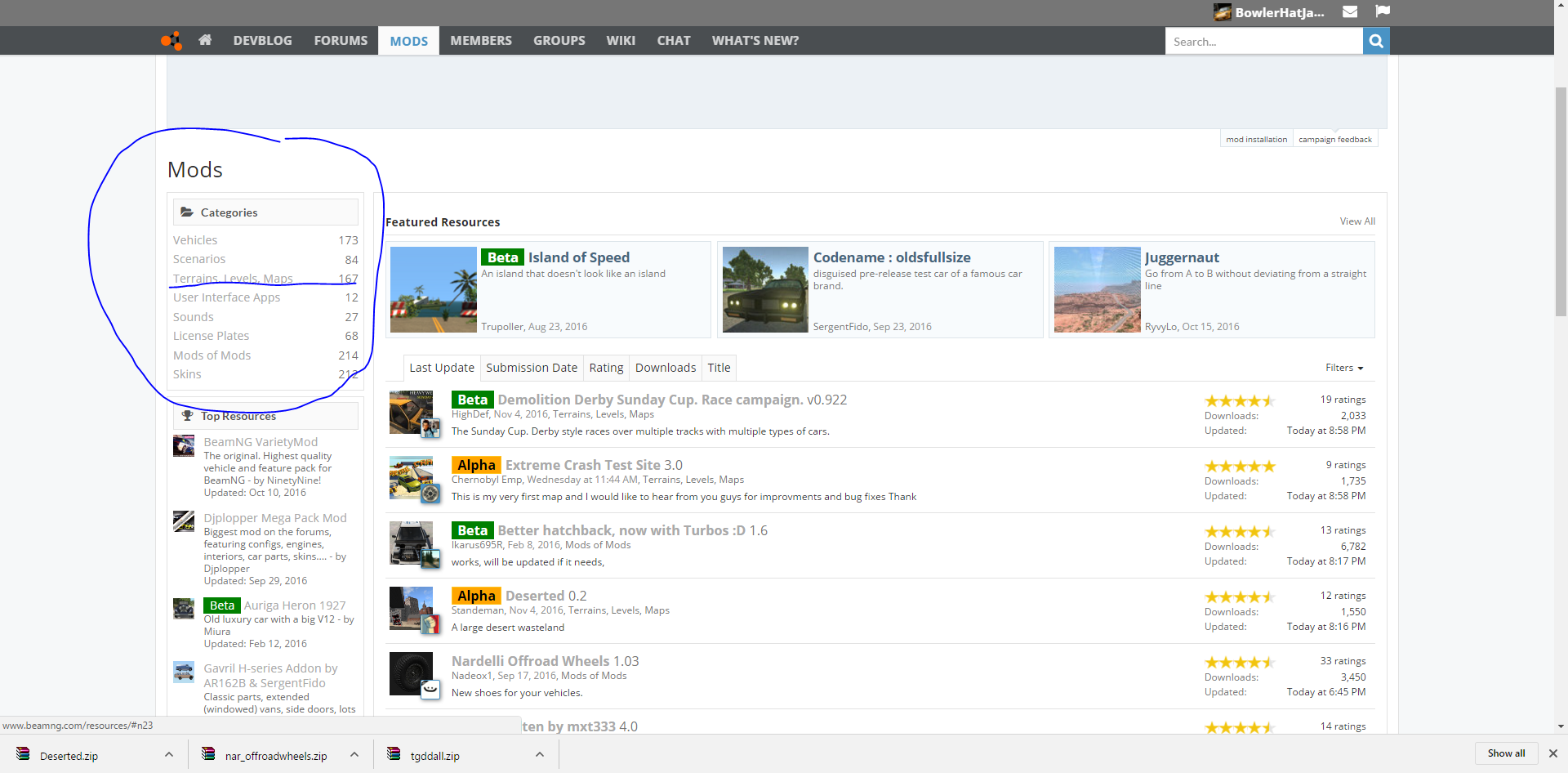Viewport: 1568px width, 773px height.
Task: Open Gavril H-series Addon link
Action: pyautogui.click(x=270, y=676)
